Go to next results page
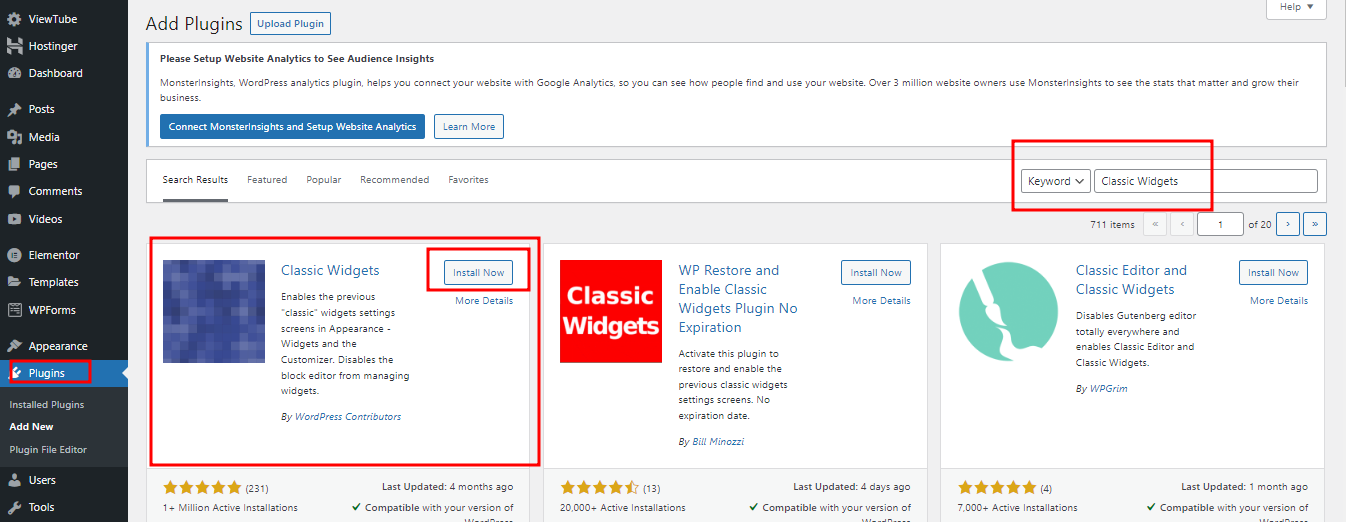Viewport: 1346px width, 522px height. [1288, 224]
